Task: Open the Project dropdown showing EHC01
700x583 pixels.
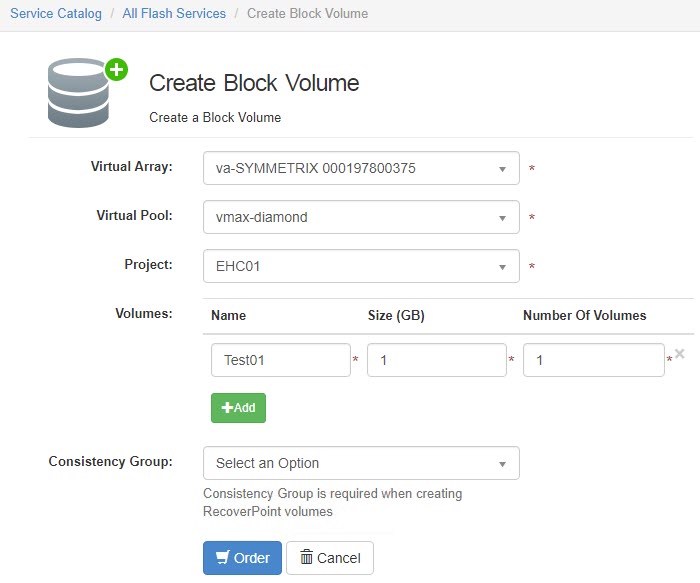Action: (x=361, y=267)
